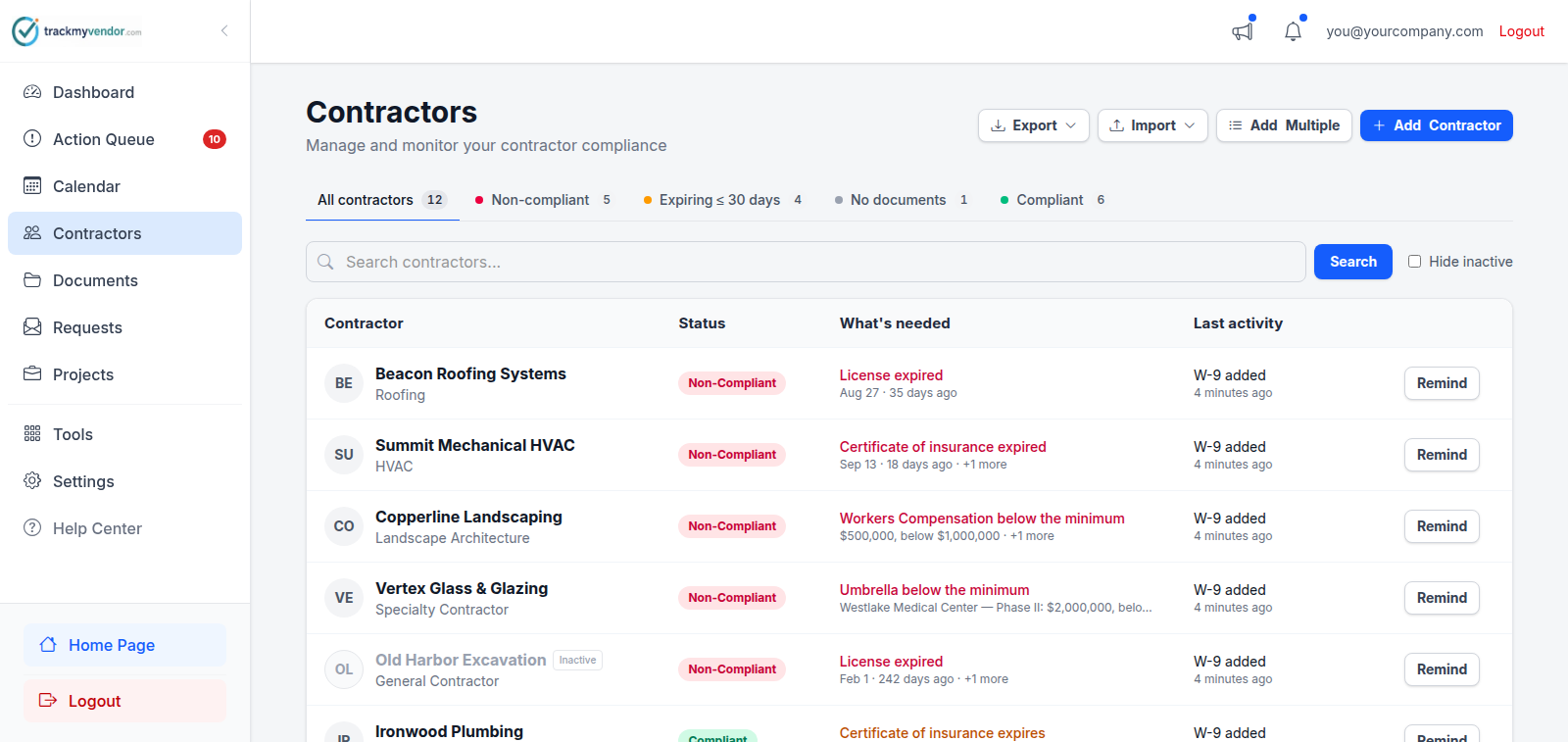
Task: Switch to the No documents tab
Action: pyautogui.click(x=902, y=200)
